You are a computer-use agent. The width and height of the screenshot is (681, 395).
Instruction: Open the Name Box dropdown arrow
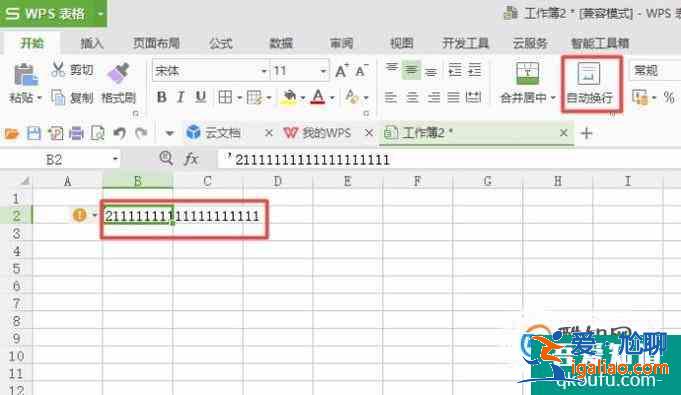tap(115, 159)
